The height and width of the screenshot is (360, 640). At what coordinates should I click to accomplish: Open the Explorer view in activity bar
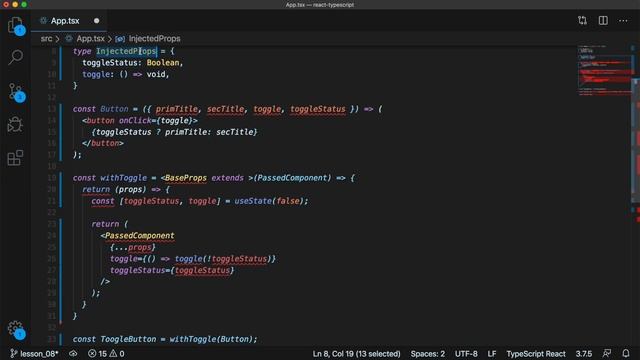point(16,25)
